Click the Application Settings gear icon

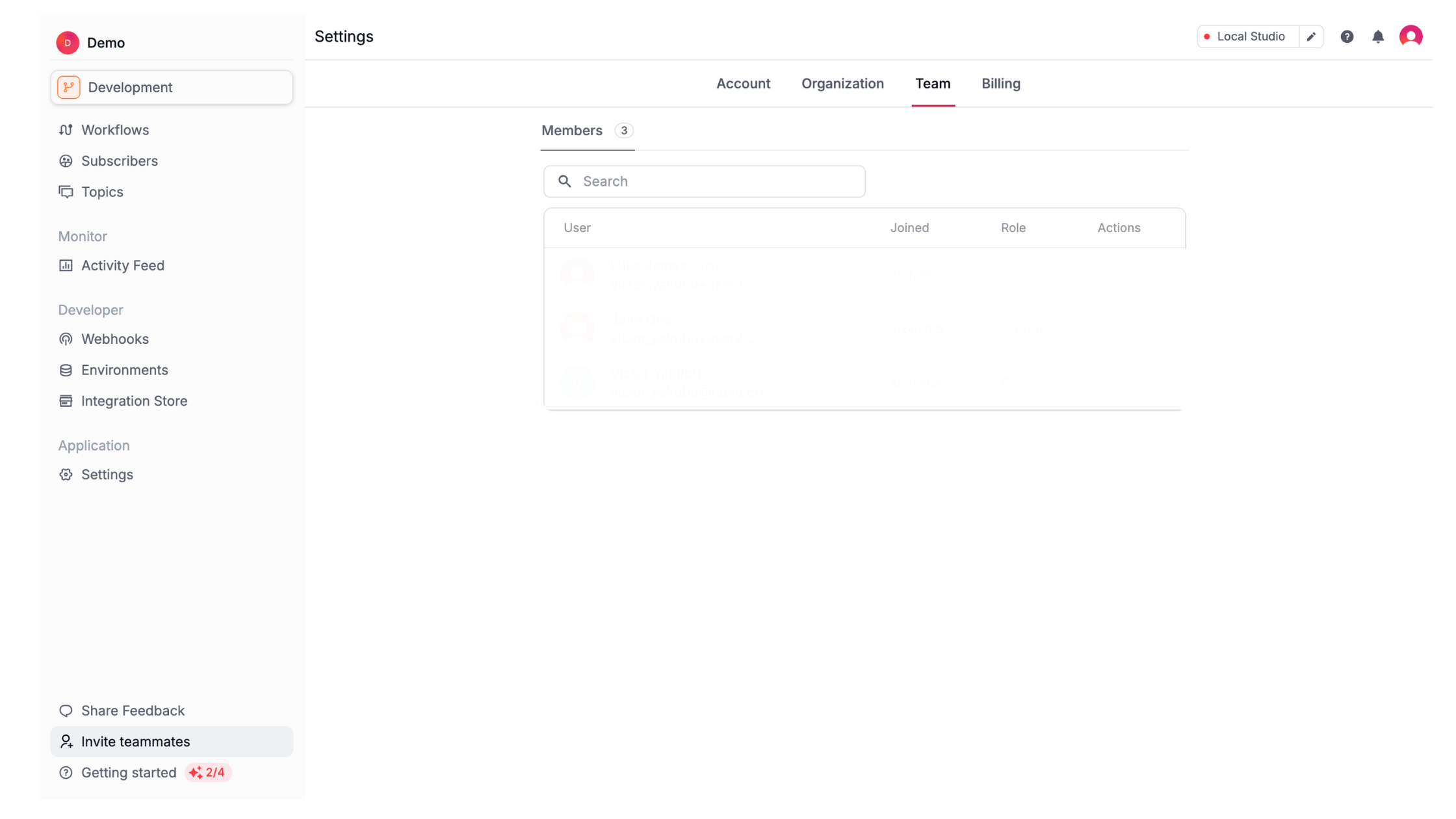coord(66,474)
